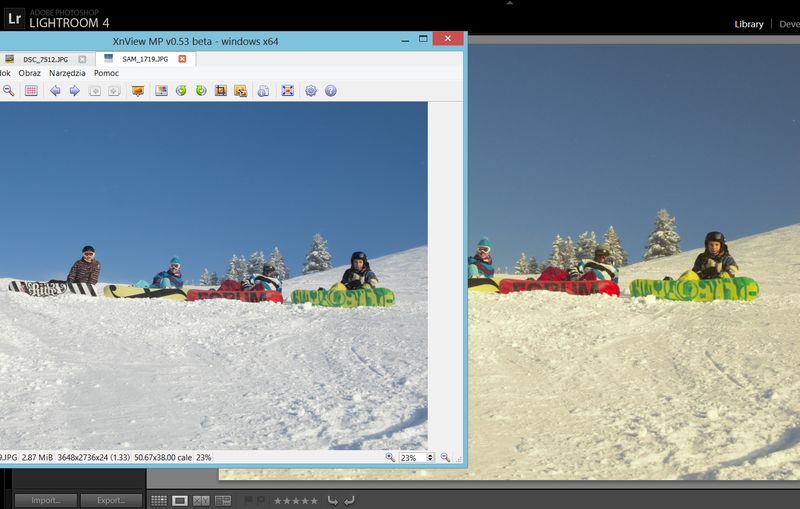The image size is (800, 509).
Task: Switch to Loupe view in Lightroom
Action: pos(180,500)
